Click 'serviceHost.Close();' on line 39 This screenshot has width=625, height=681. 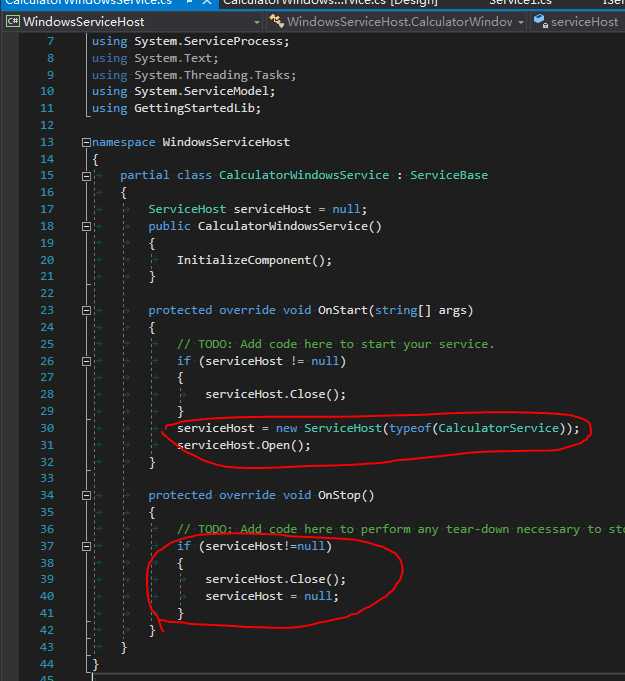pos(275,579)
